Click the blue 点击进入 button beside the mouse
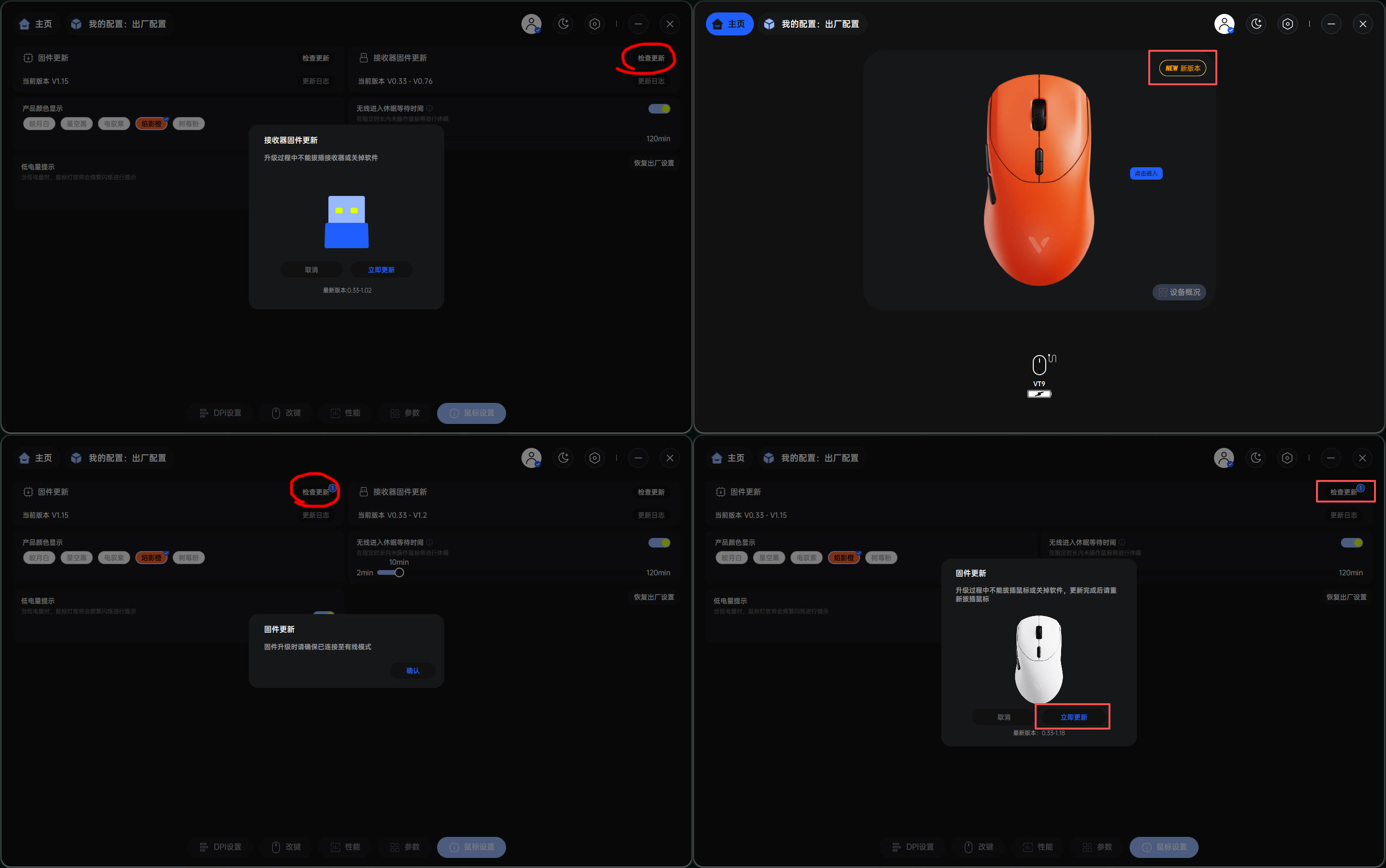 point(1145,173)
